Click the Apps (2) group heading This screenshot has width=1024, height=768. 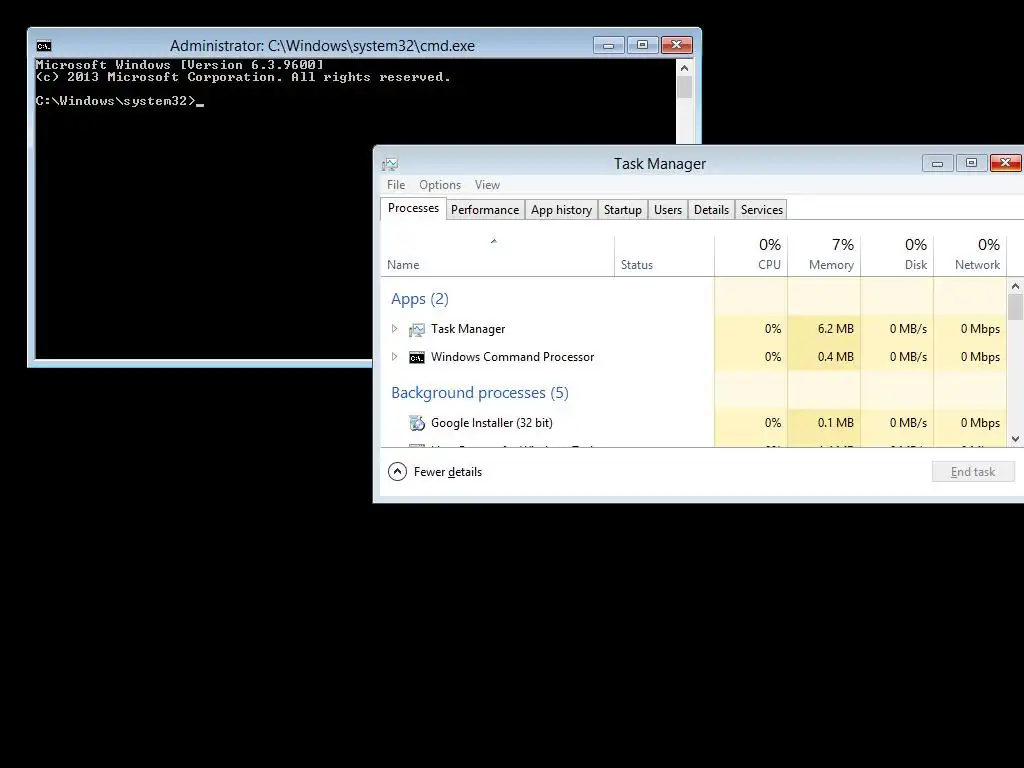pyautogui.click(x=420, y=299)
